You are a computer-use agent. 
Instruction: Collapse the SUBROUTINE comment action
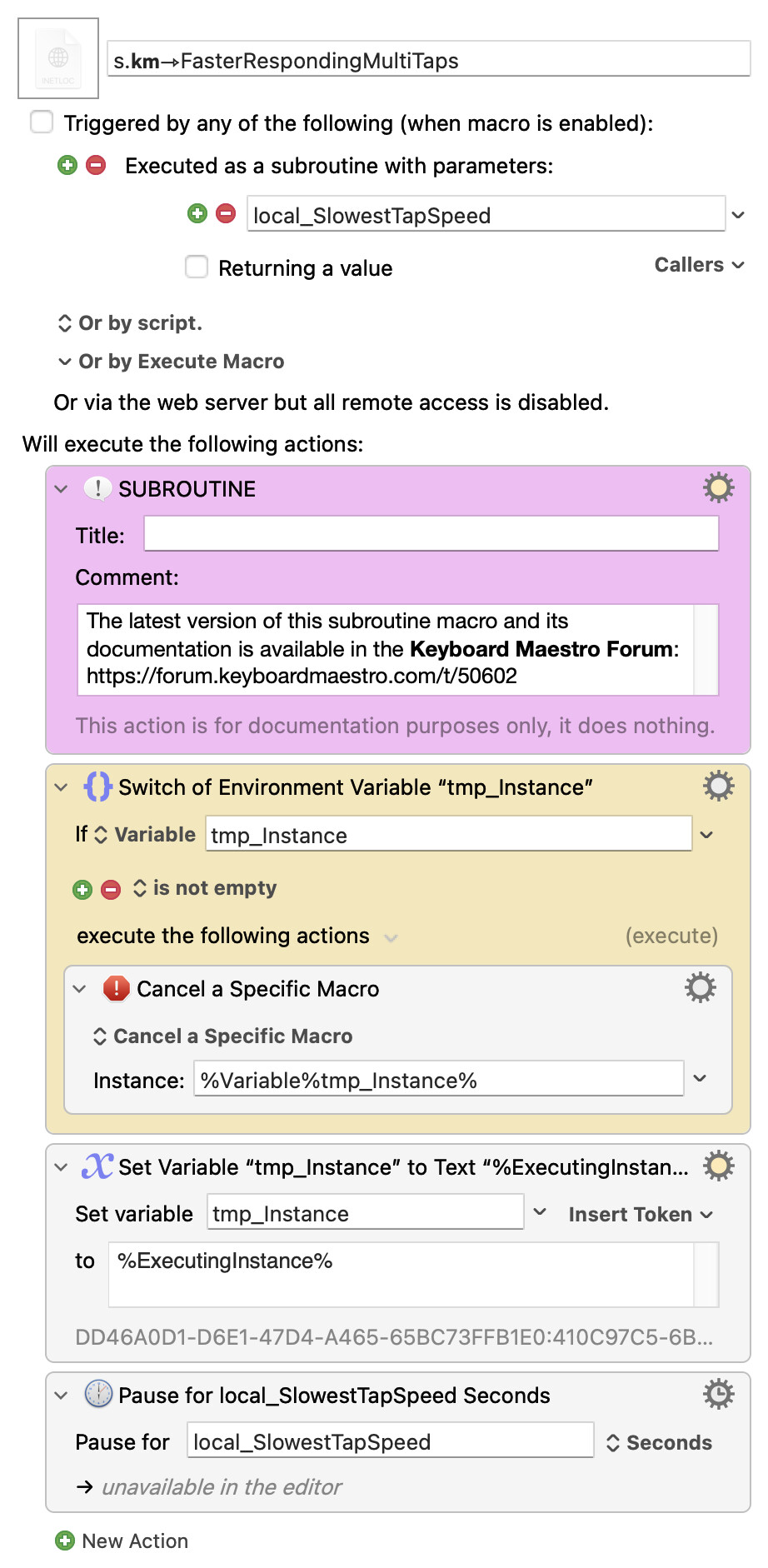61,489
